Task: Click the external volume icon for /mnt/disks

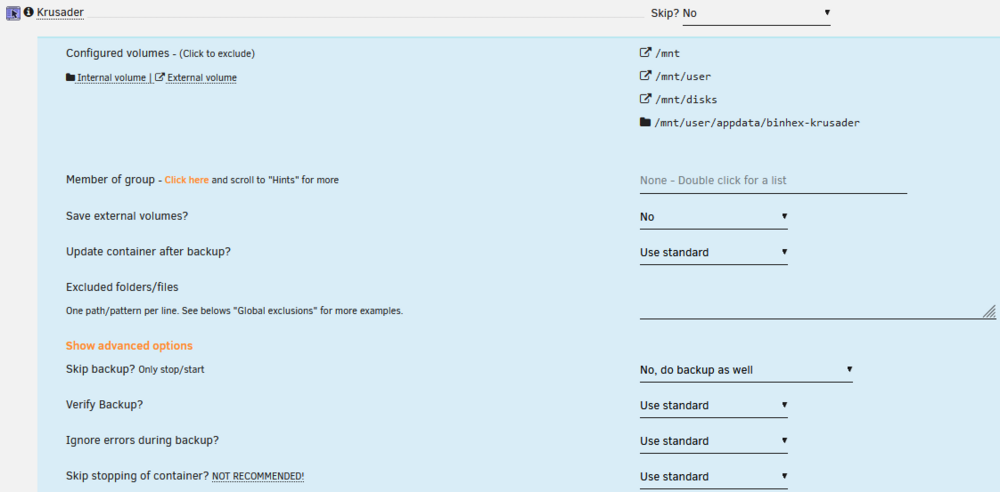Action: coord(645,99)
